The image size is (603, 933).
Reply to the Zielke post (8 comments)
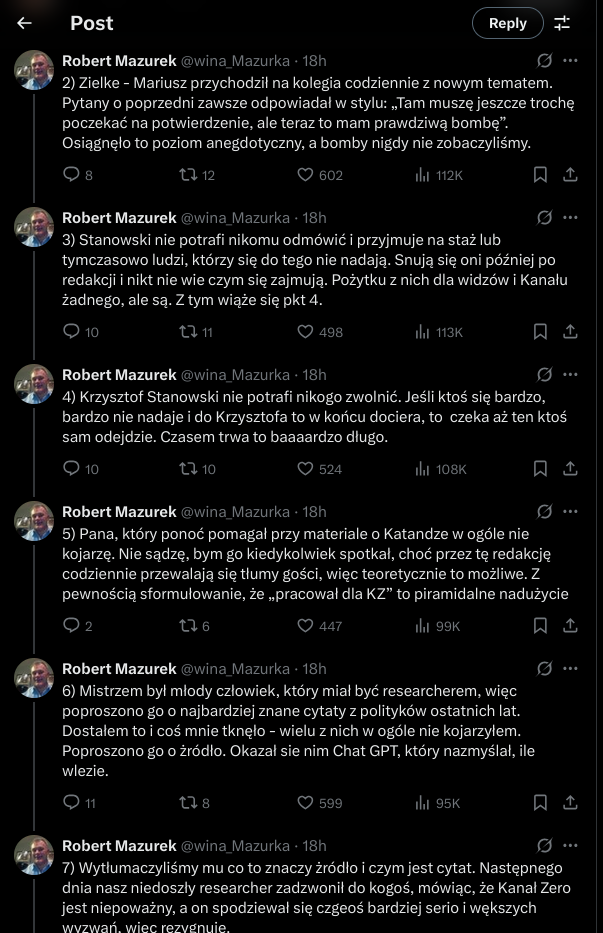tap(71, 175)
